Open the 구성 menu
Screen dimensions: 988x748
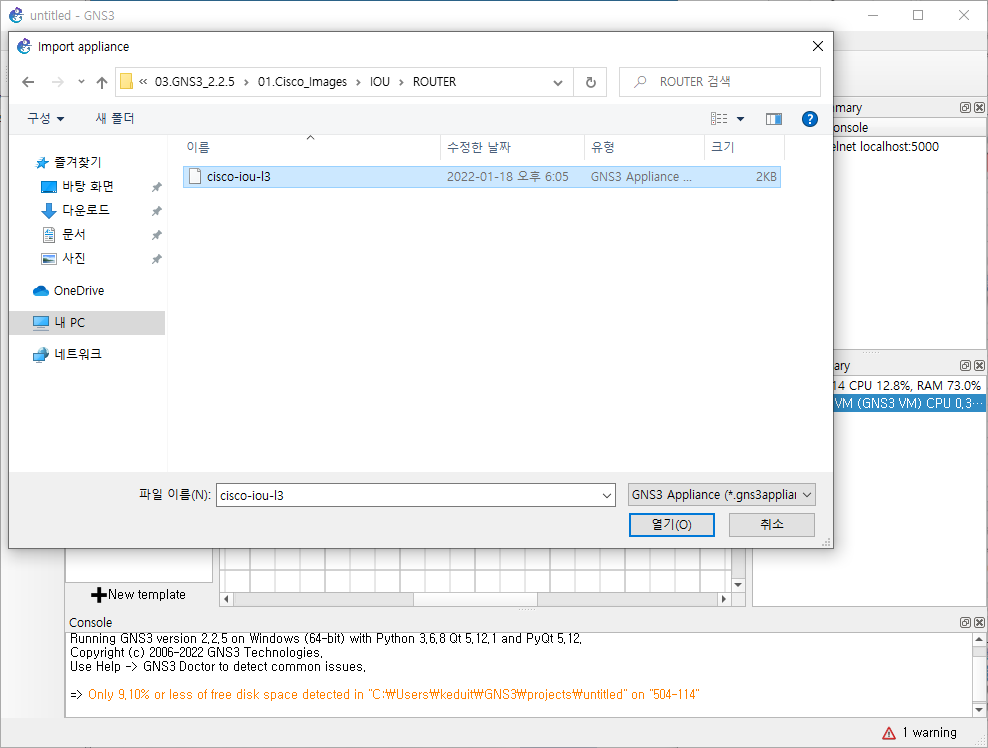45,118
